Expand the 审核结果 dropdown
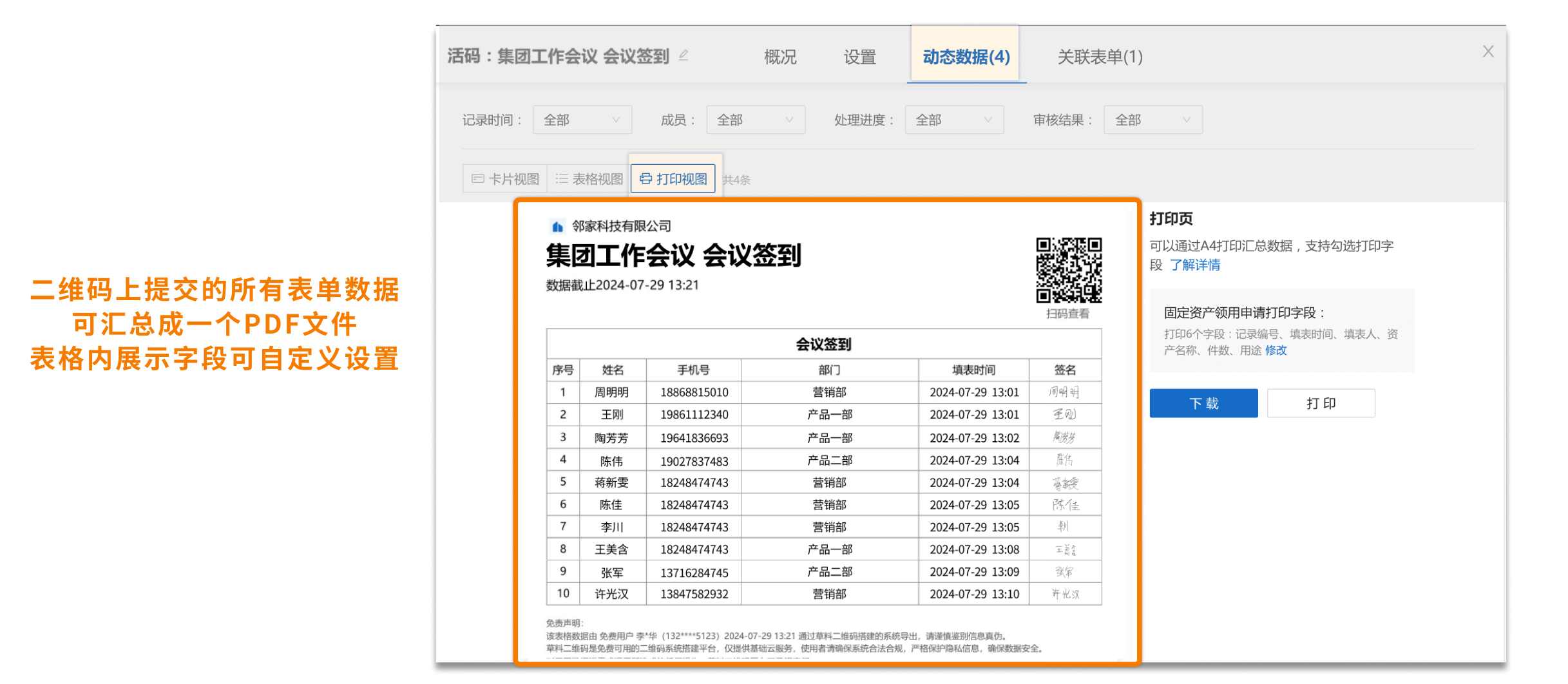 1153,120
